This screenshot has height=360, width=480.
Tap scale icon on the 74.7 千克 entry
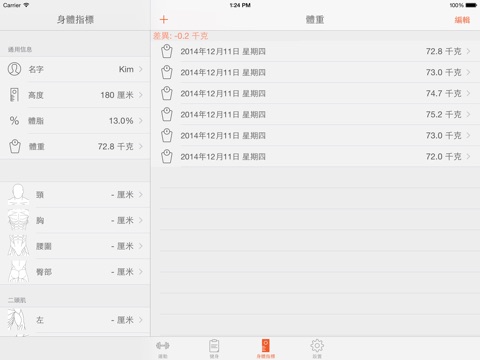click(167, 94)
